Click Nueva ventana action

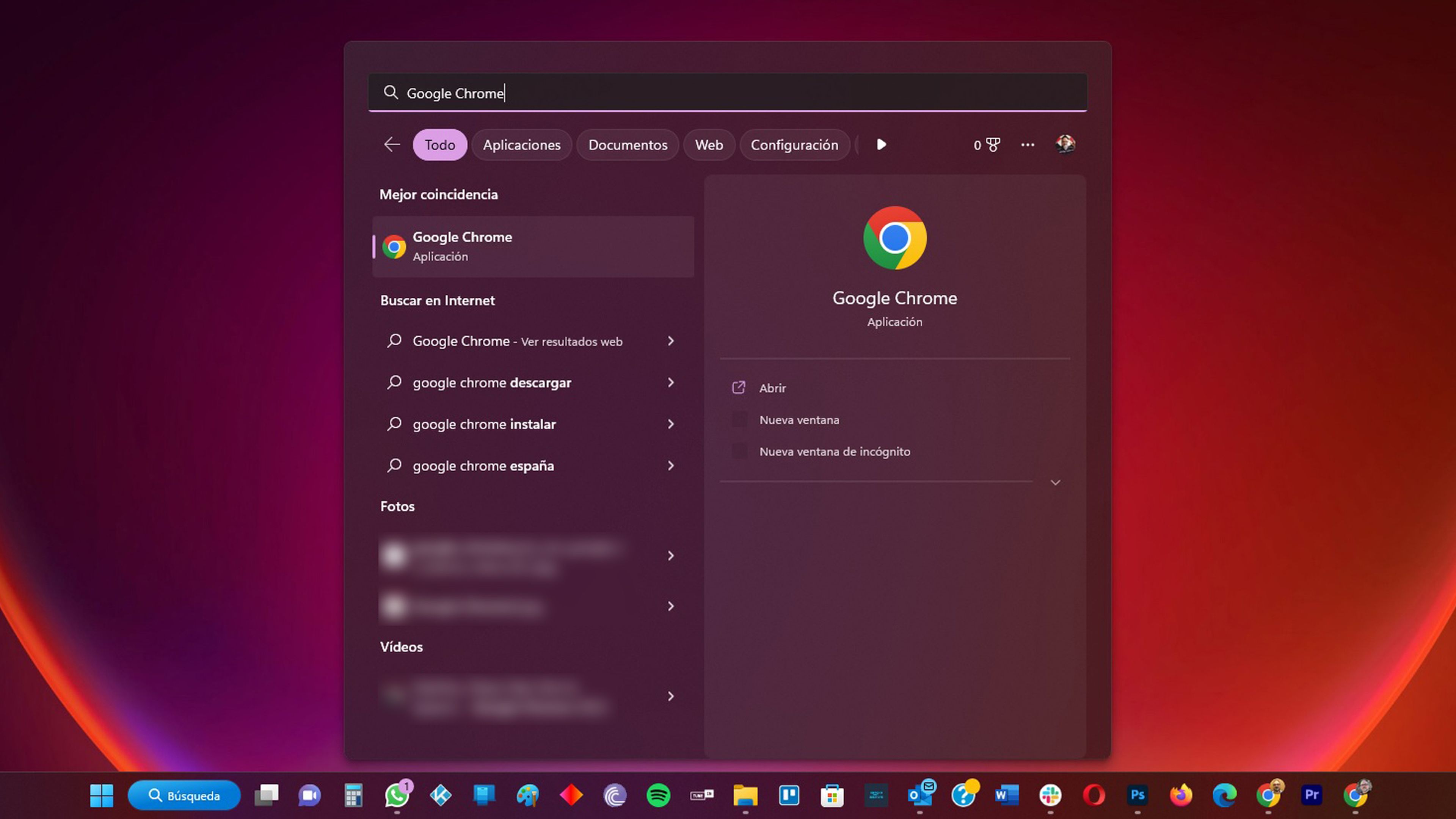[x=799, y=420]
